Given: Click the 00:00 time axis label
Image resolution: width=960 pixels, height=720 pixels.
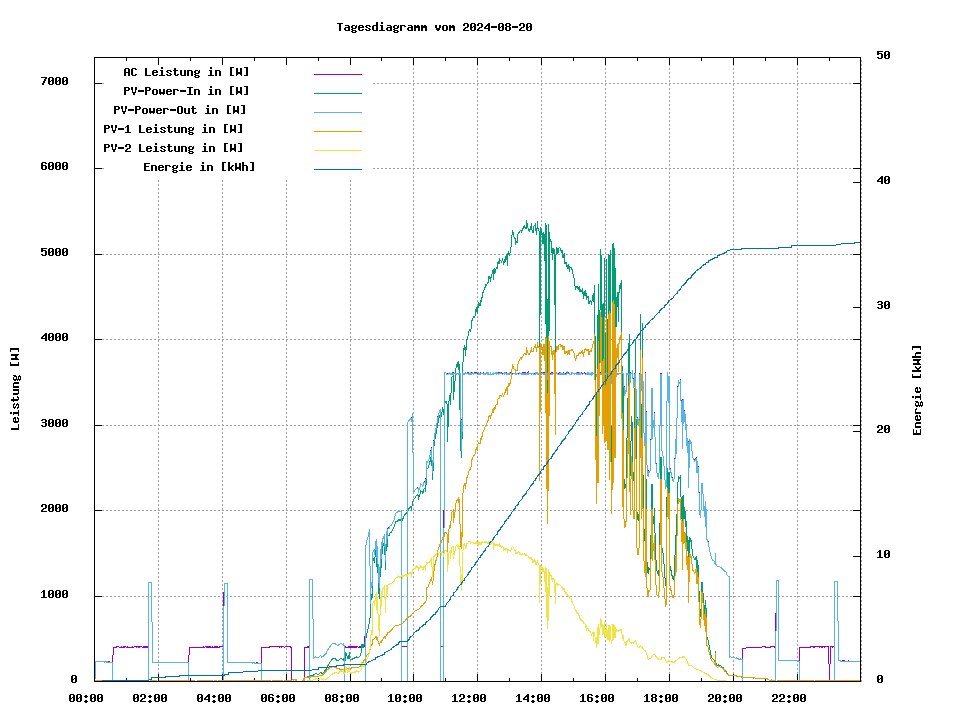Looking at the screenshot, I should (x=86, y=698).
